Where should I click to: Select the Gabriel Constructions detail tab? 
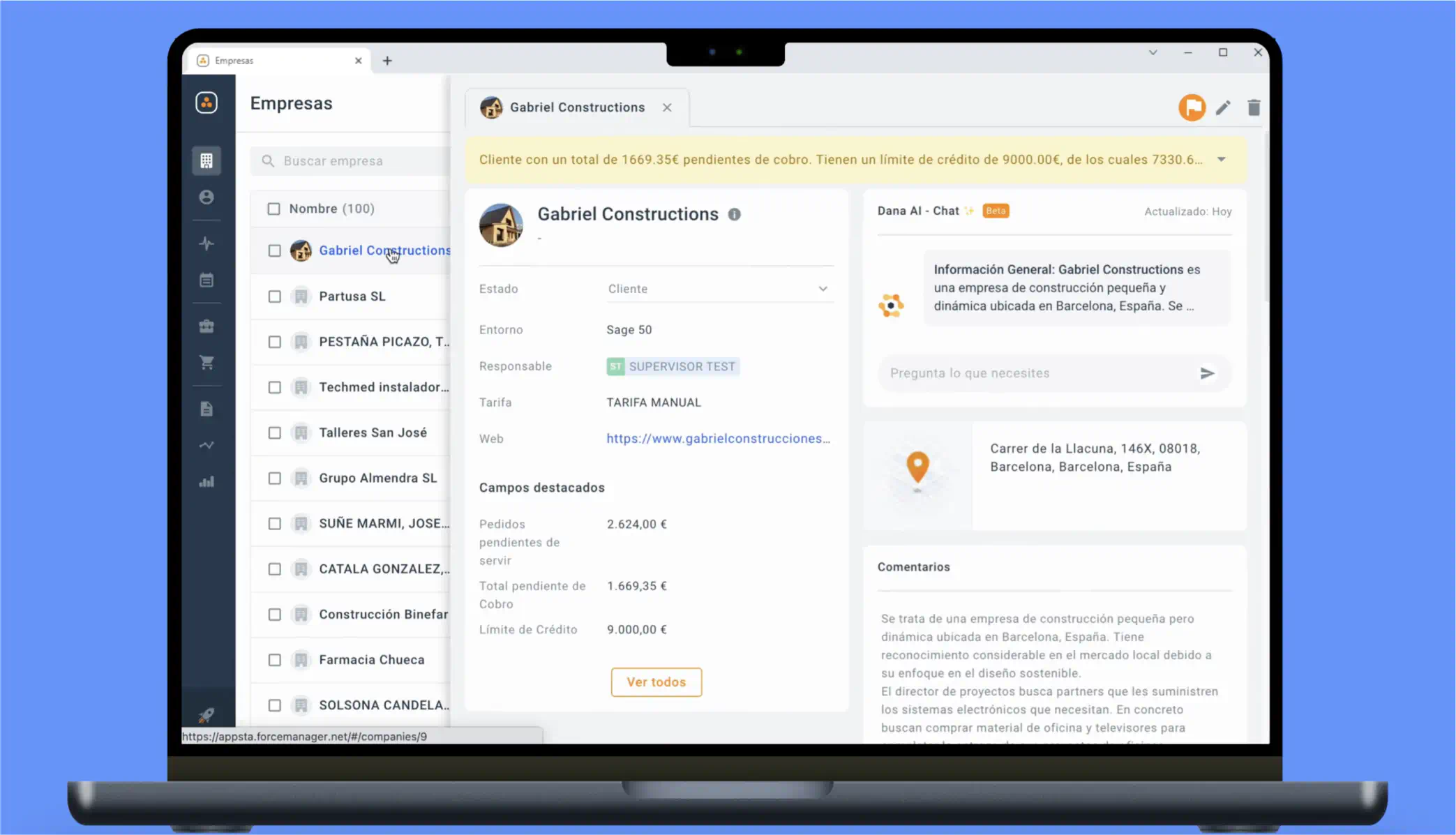577,107
